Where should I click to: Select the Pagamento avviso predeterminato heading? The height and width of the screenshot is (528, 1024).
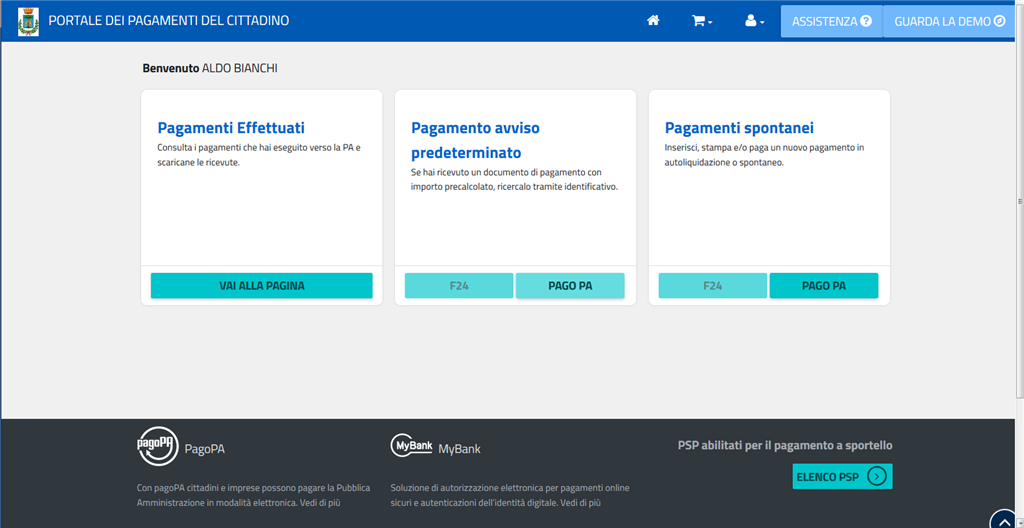(x=475, y=140)
